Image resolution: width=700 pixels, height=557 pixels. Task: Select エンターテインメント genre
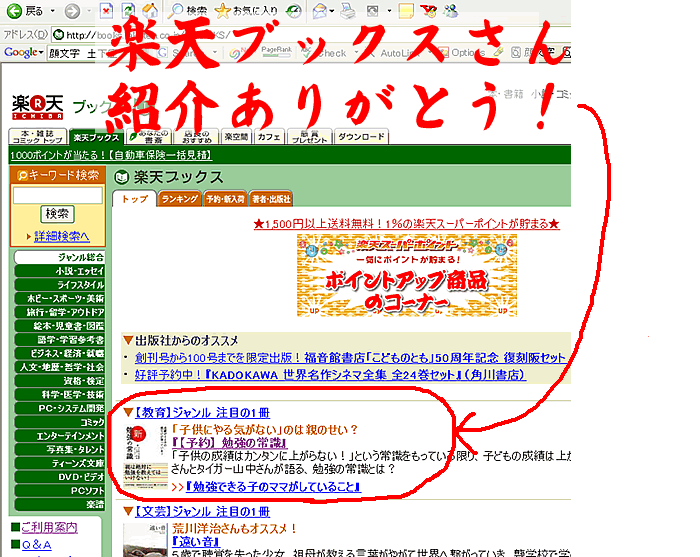pyautogui.click(x=59, y=436)
